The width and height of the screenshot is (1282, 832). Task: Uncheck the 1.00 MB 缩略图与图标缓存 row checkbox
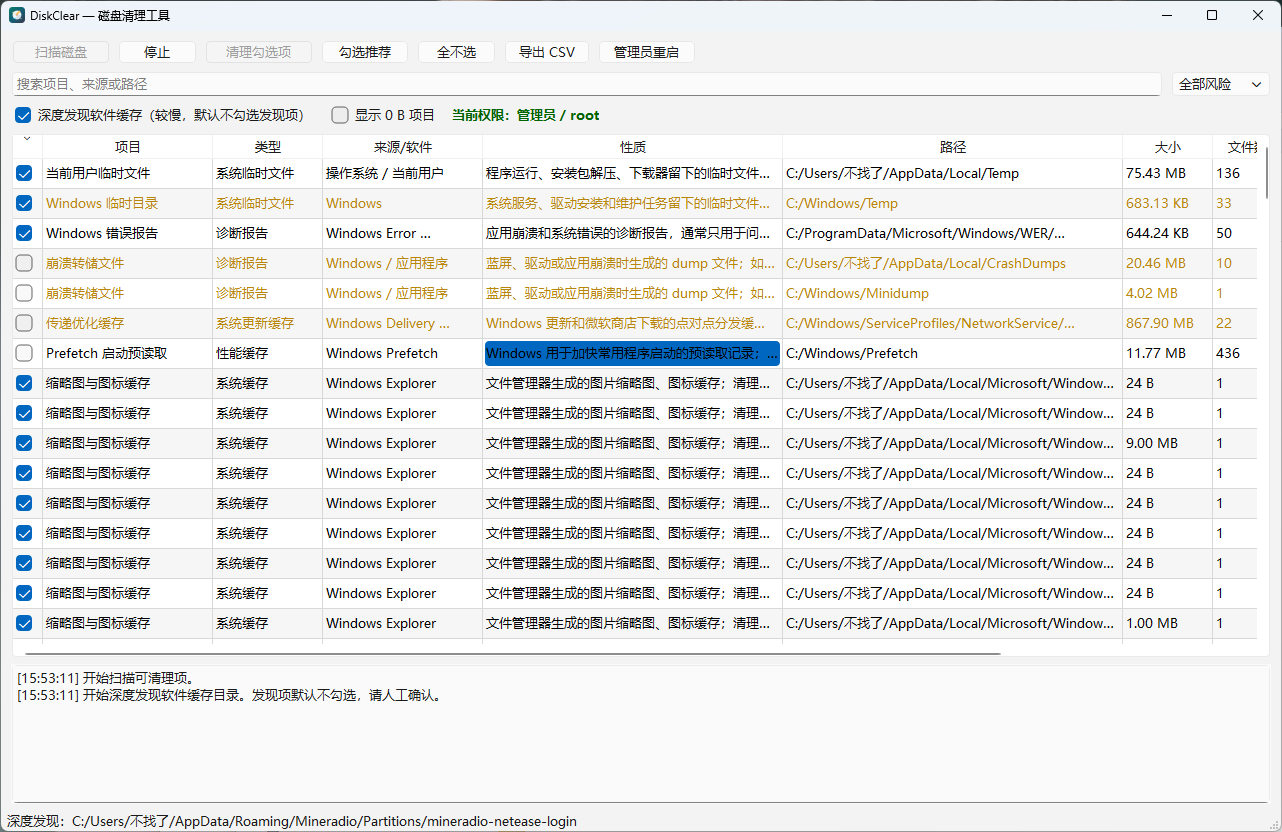(x=24, y=623)
